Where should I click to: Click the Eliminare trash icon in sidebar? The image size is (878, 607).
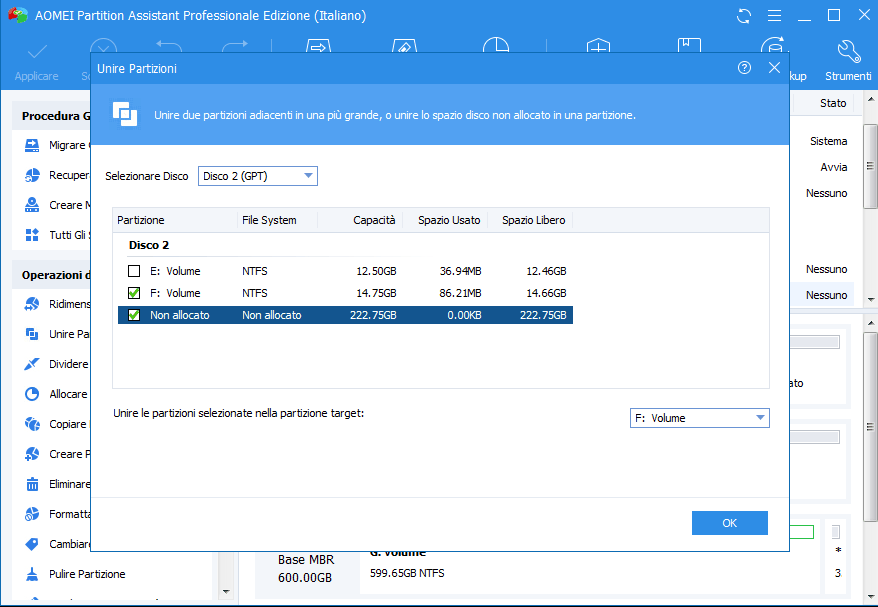click(31, 484)
